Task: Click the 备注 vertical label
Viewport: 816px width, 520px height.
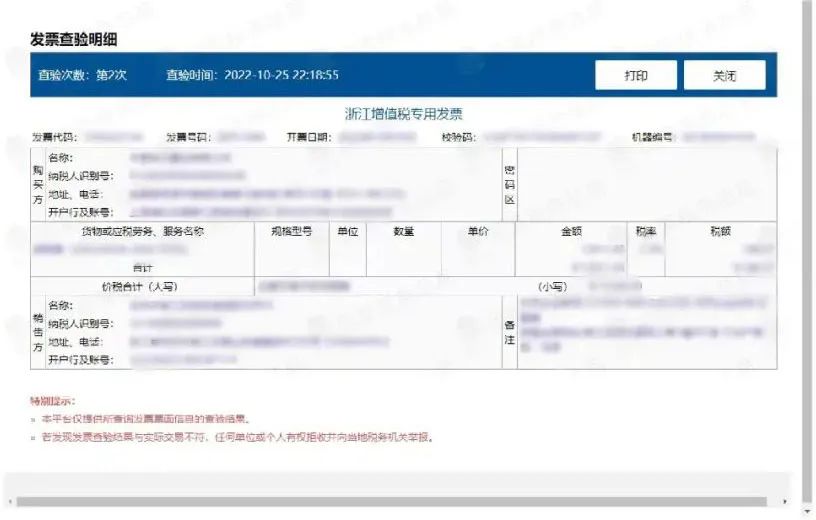Action: click(x=509, y=333)
